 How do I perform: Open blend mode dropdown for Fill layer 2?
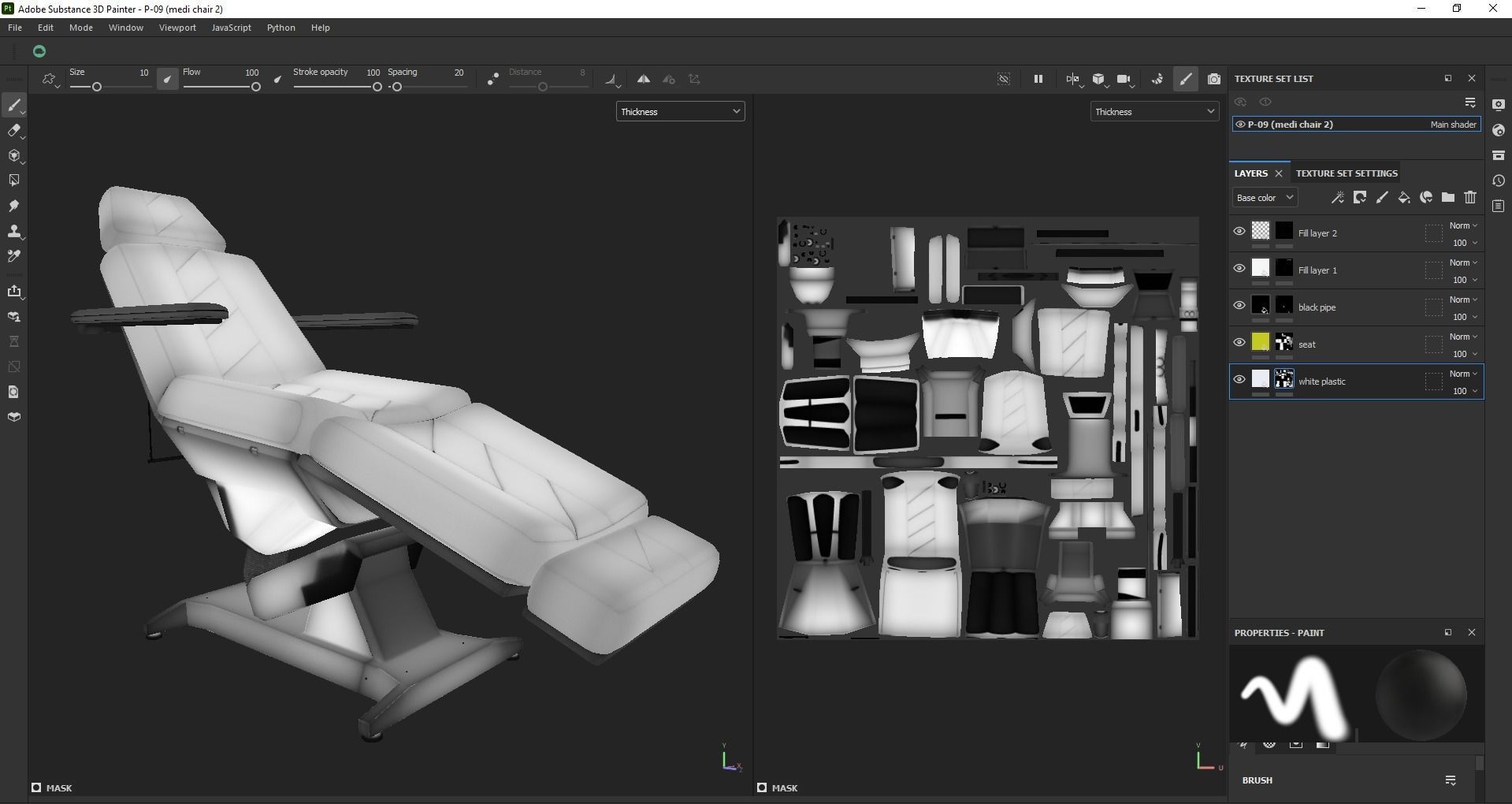tap(1464, 225)
